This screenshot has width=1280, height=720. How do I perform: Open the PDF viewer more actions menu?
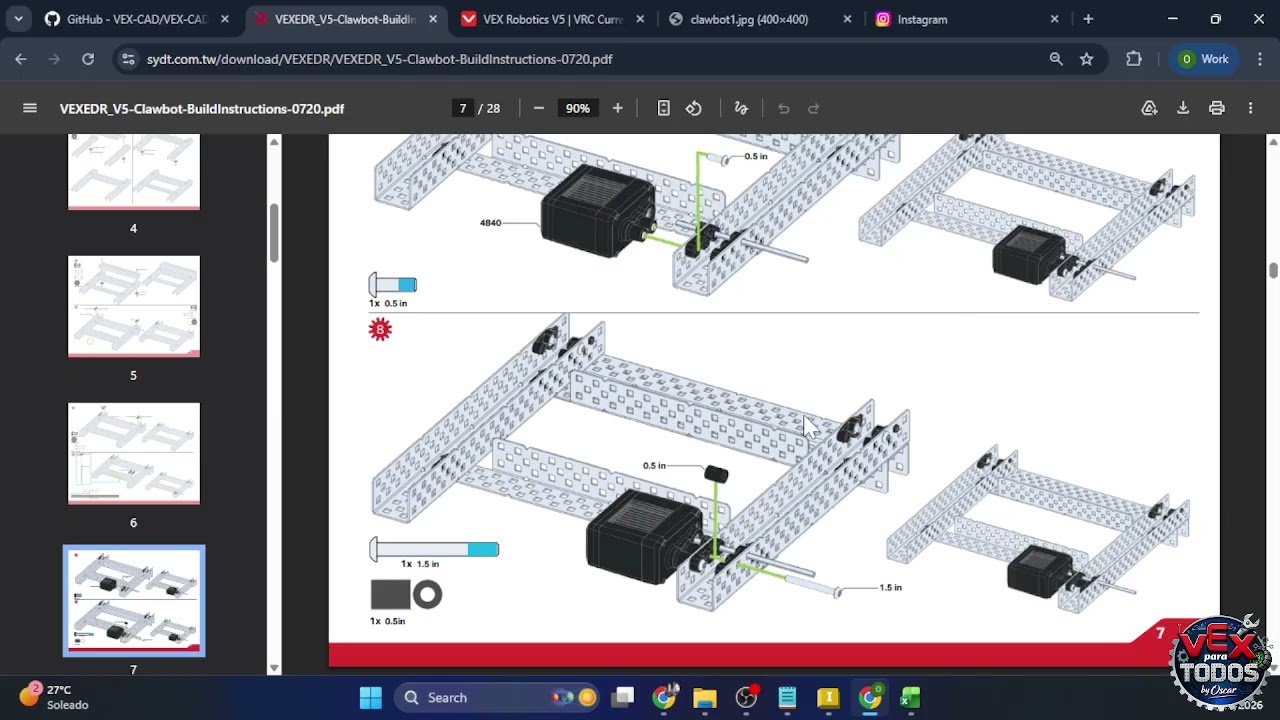click(x=1250, y=108)
